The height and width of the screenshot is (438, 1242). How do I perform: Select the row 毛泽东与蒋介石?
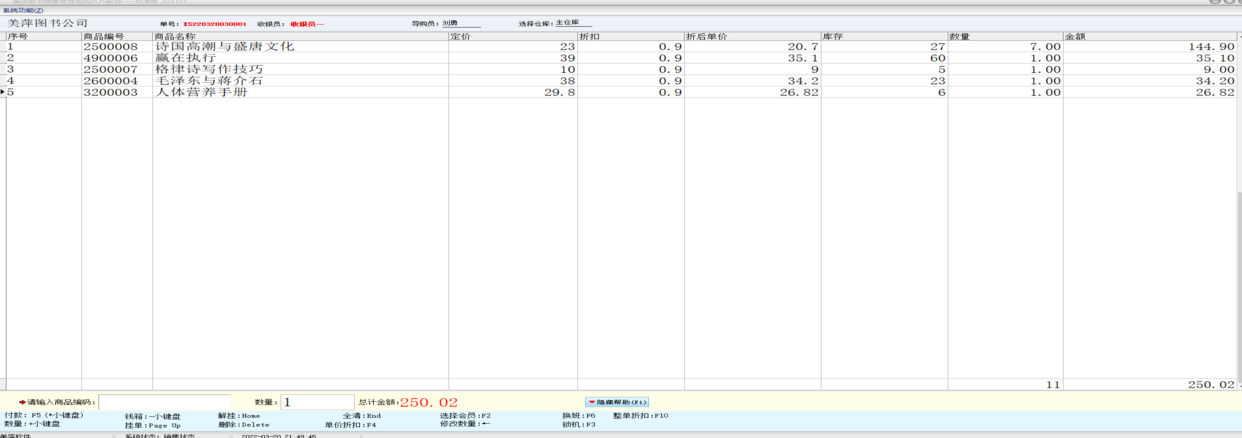(x=620, y=81)
